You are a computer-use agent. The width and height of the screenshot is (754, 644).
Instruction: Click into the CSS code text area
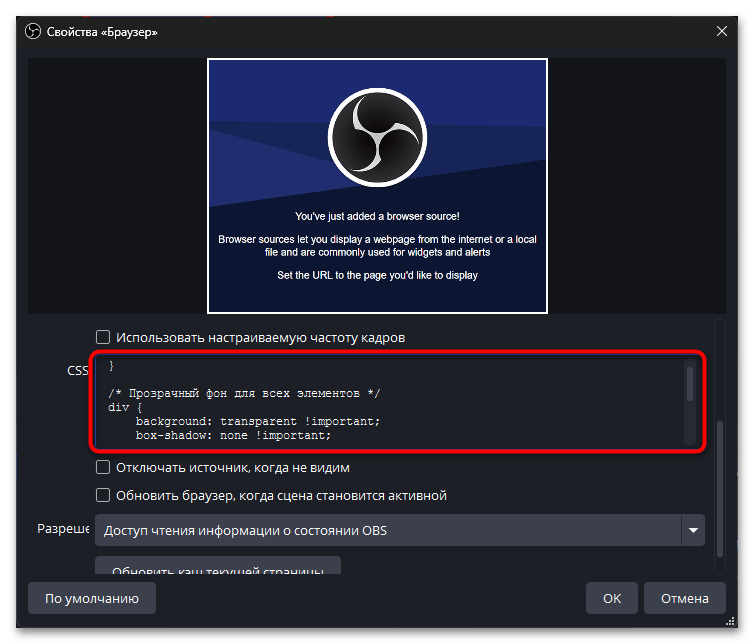coord(390,401)
